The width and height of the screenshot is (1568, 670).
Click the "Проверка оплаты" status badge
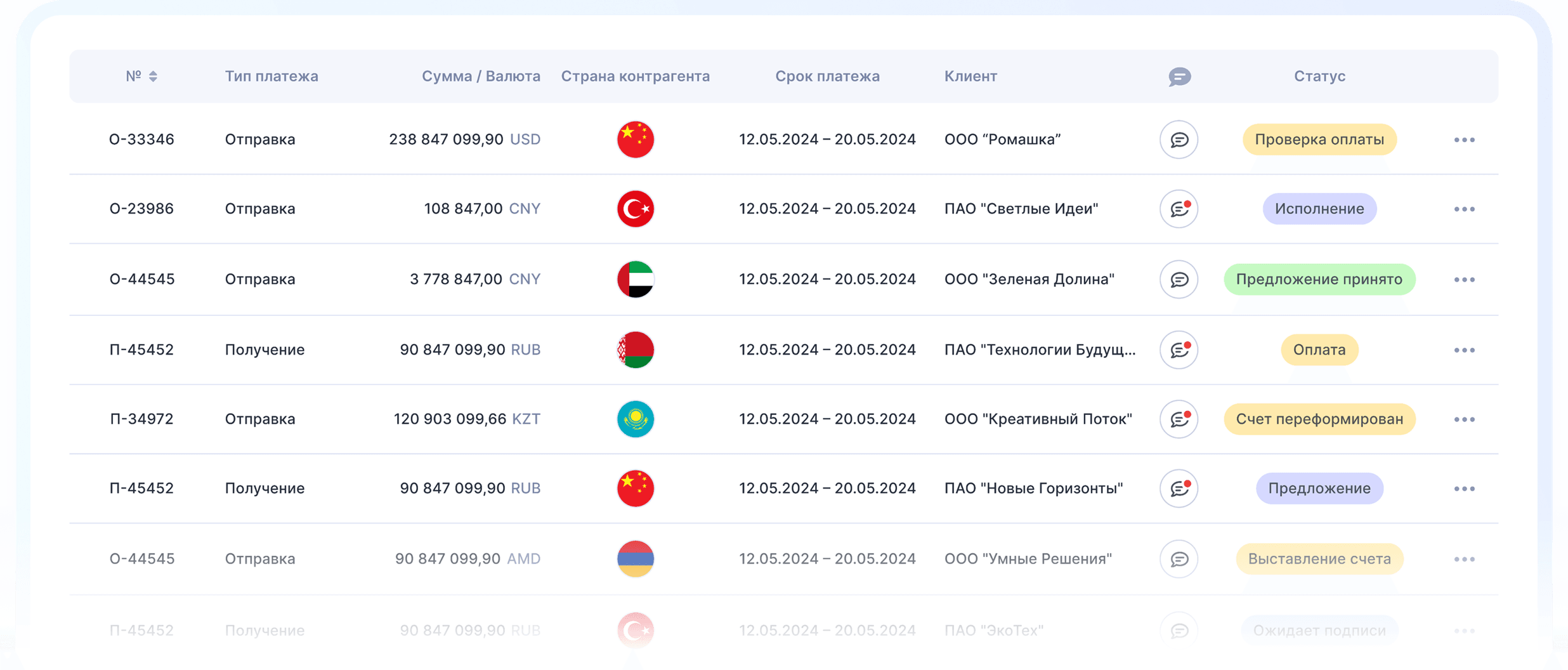pos(1319,140)
